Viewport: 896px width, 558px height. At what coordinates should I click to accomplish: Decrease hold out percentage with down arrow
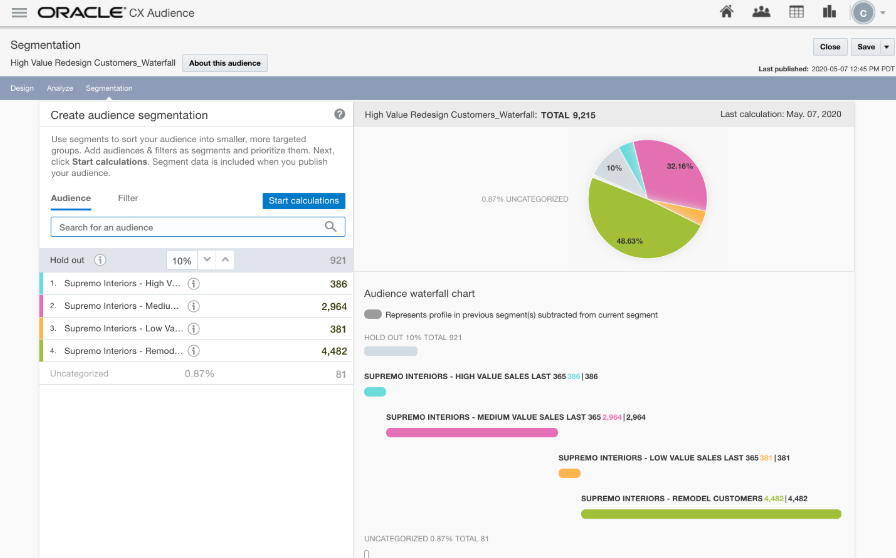(207, 260)
